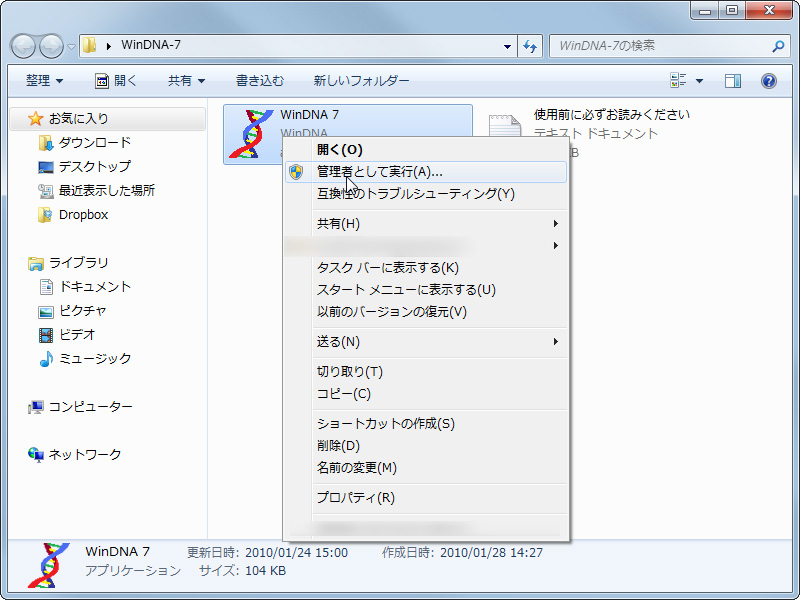800x600 pixels.
Task: Open view options dropdown arrow
Action: 699,81
